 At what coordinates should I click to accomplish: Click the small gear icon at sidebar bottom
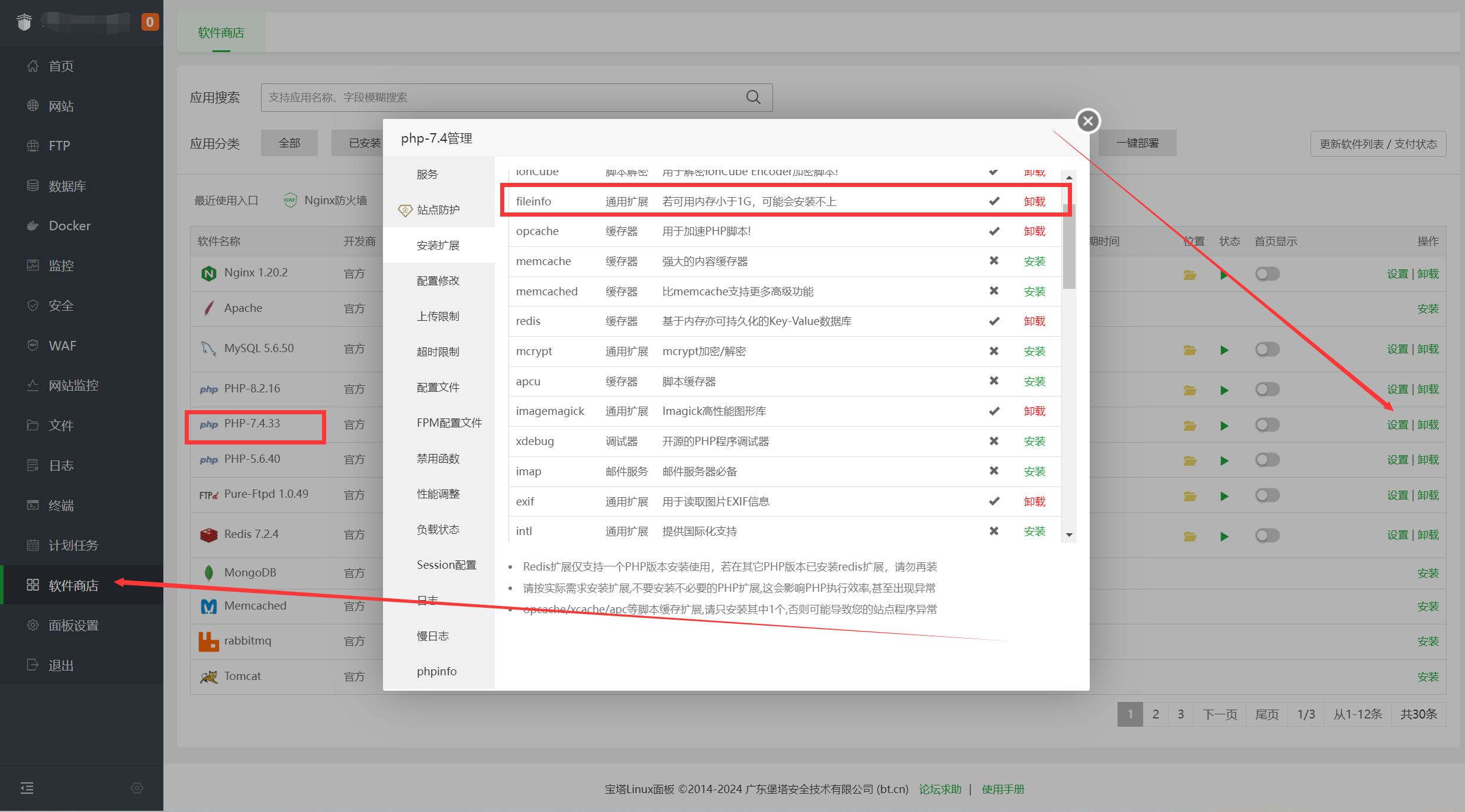click(137, 788)
